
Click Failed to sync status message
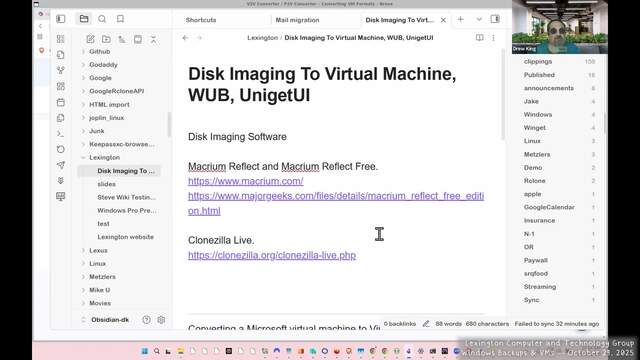coord(557,324)
